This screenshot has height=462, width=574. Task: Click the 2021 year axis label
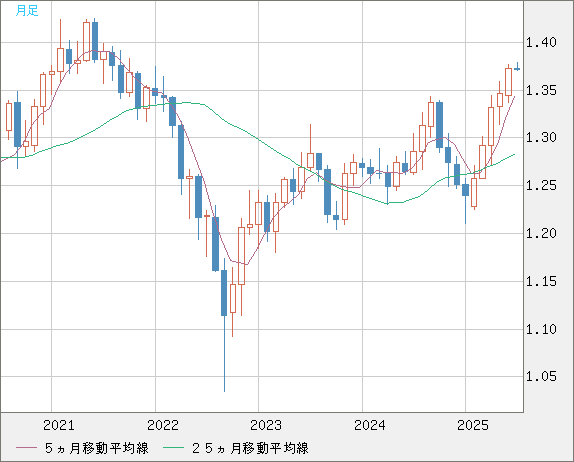(x=59, y=425)
